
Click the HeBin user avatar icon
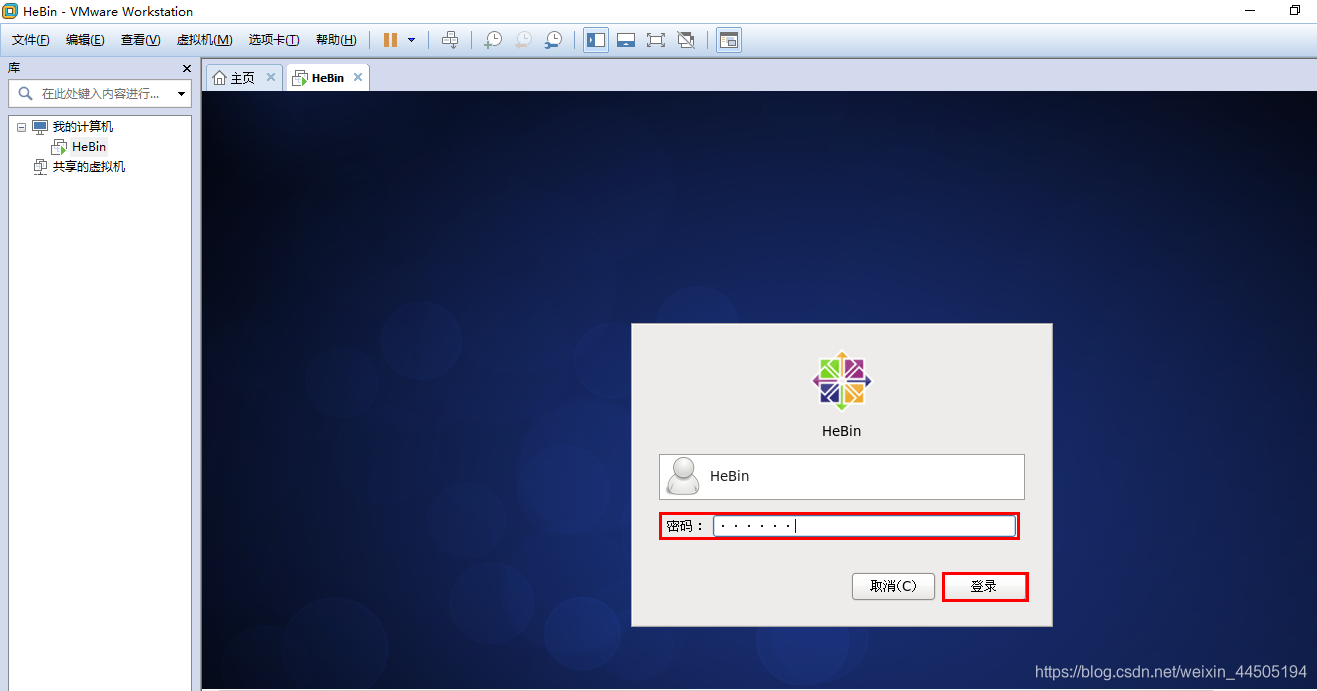point(683,476)
